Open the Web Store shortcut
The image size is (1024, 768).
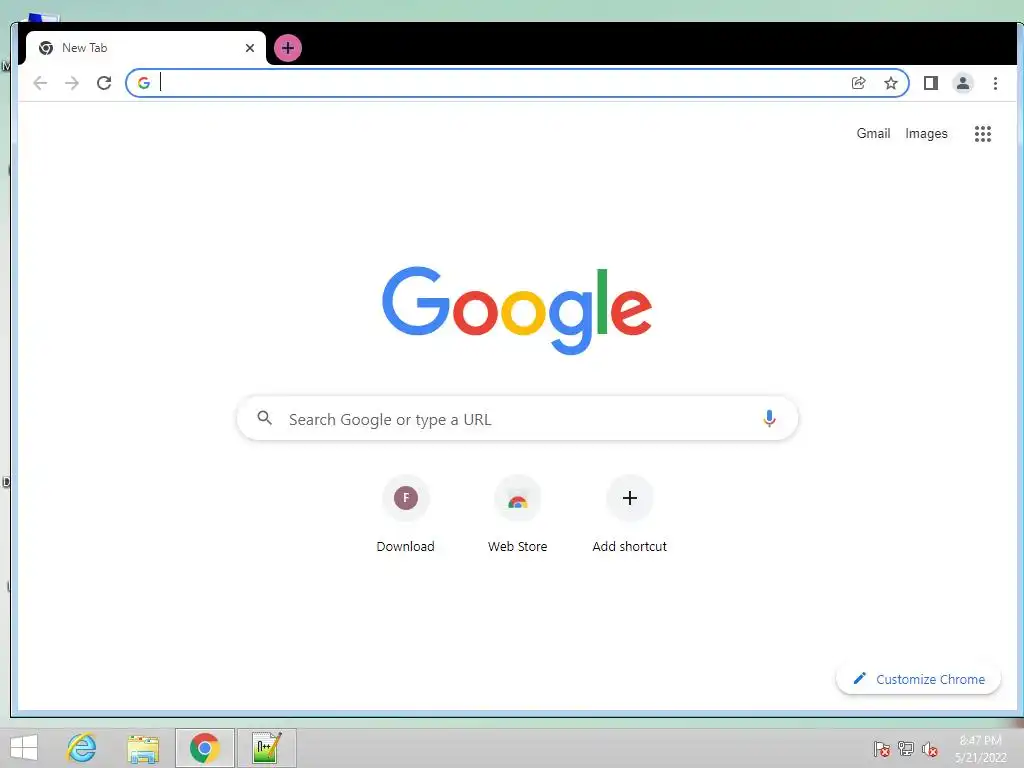tap(518, 498)
